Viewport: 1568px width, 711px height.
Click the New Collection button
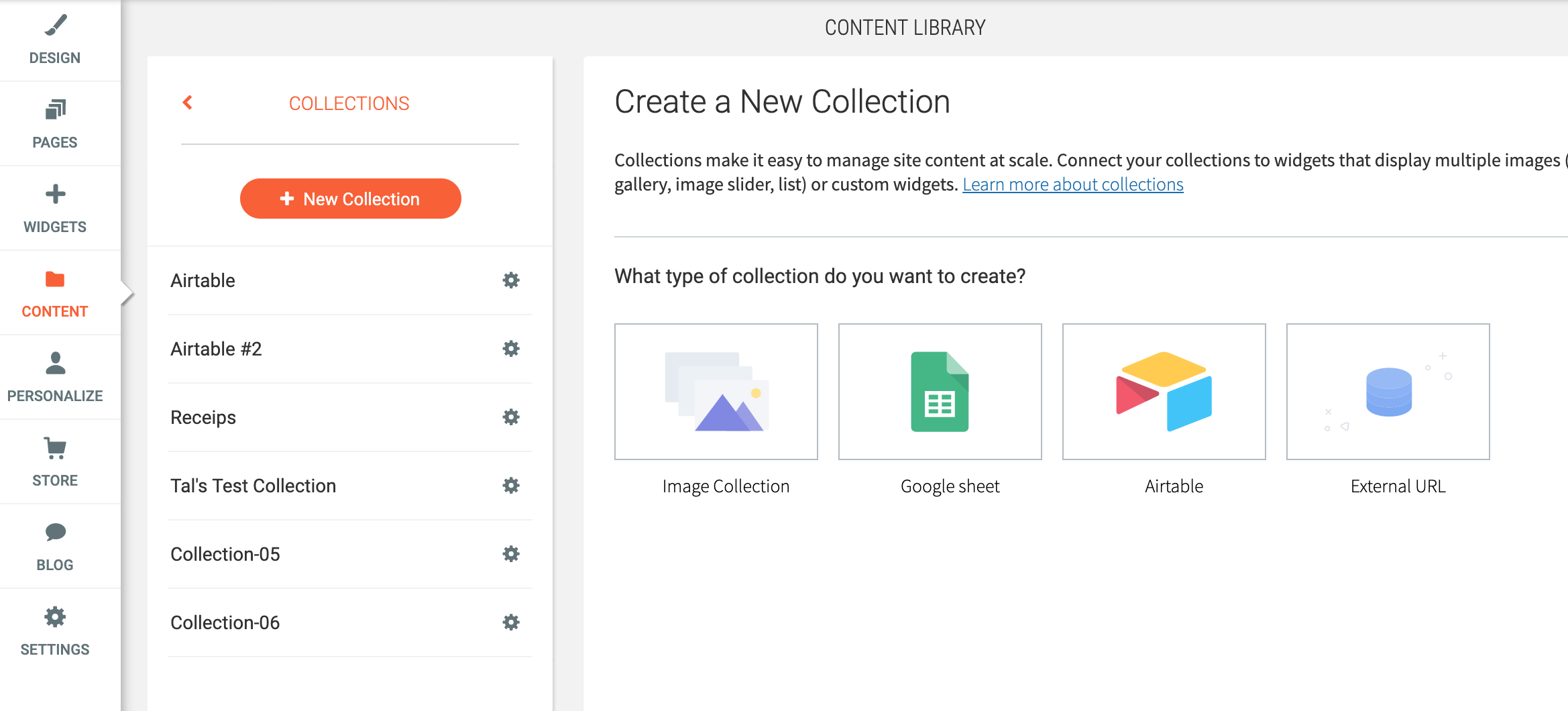tap(350, 199)
